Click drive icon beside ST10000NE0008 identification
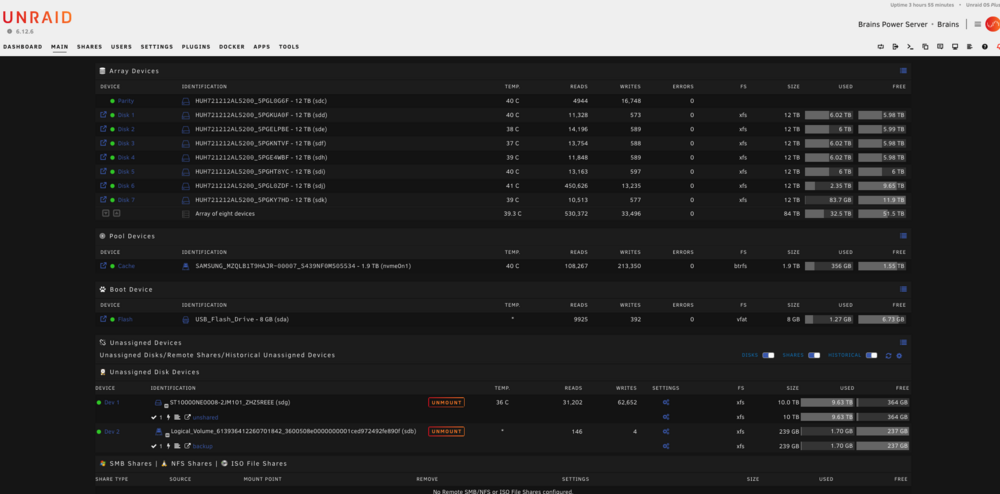This screenshot has height=494, width=1000. pos(159,402)
